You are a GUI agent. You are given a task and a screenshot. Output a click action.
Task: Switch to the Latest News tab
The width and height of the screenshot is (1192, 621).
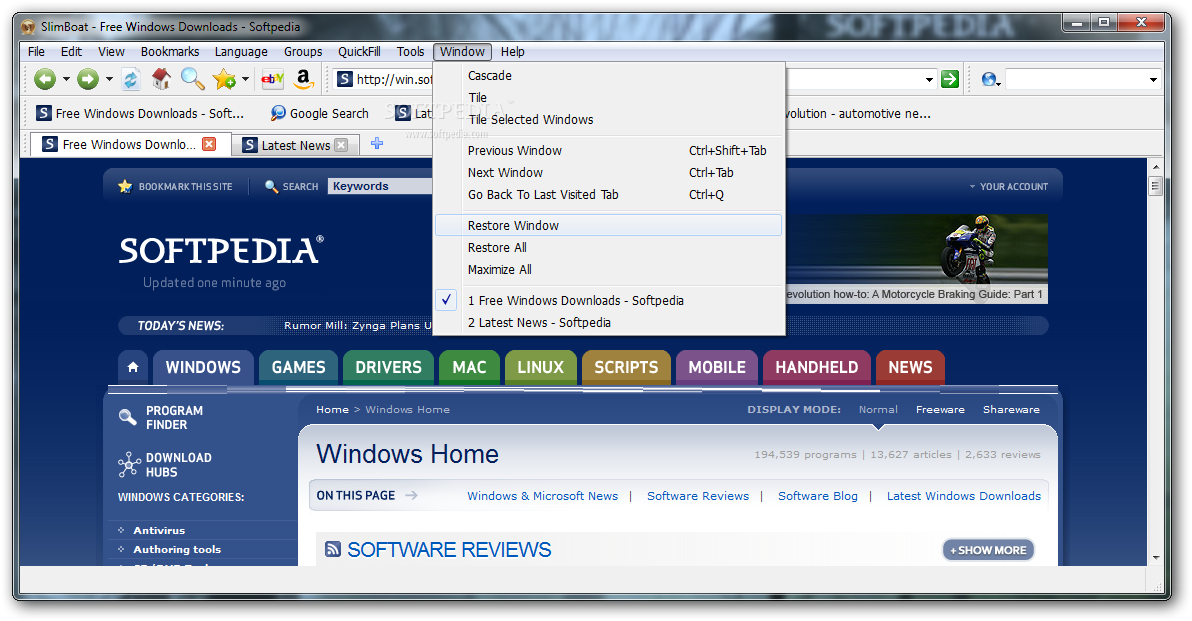[295, 145]
